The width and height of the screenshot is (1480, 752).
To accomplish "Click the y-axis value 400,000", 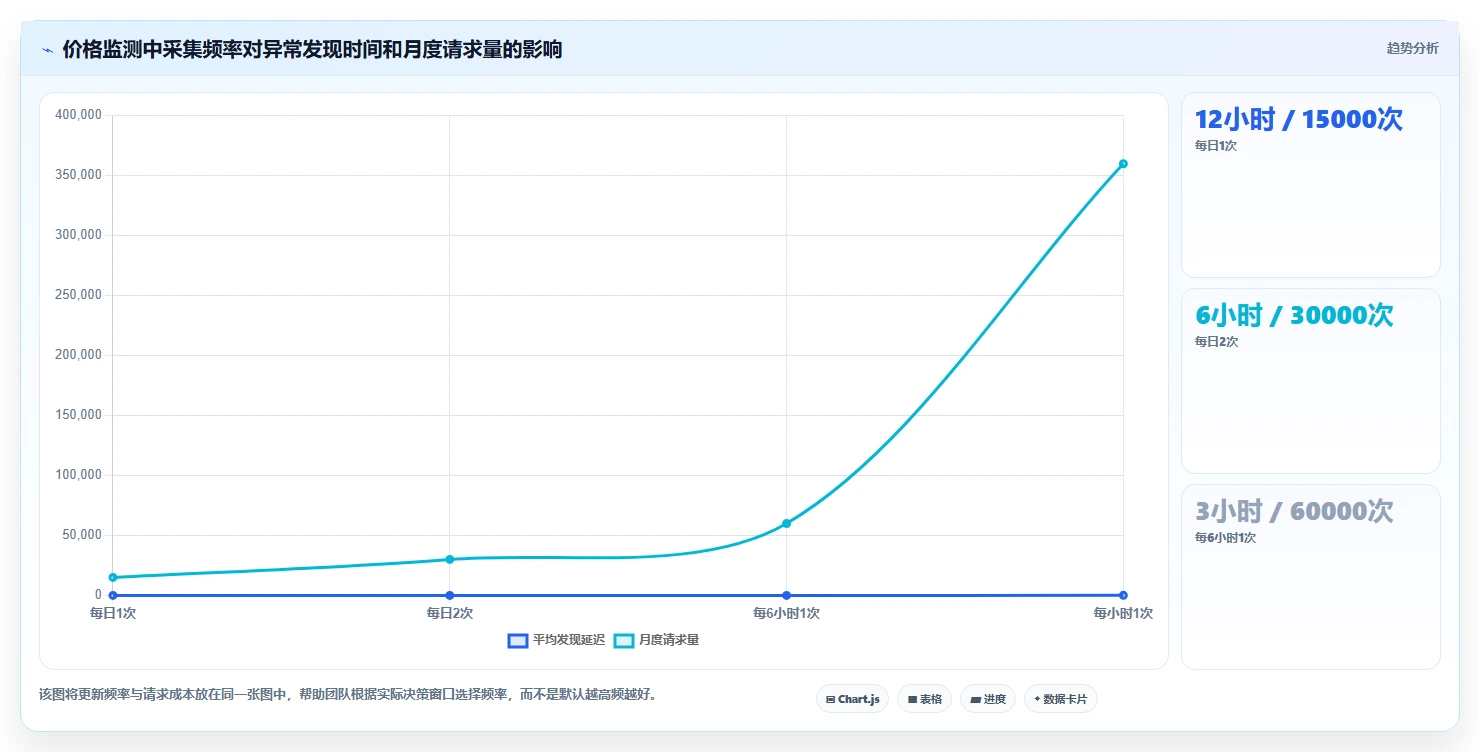I will tap(79, 115).
